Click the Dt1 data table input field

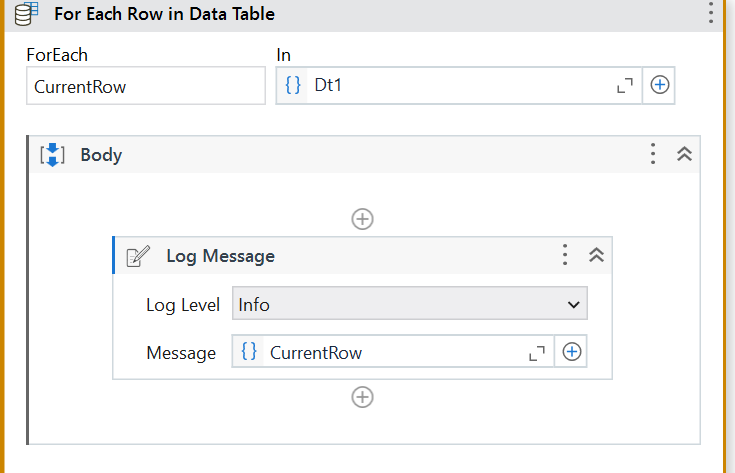point(458,85)
